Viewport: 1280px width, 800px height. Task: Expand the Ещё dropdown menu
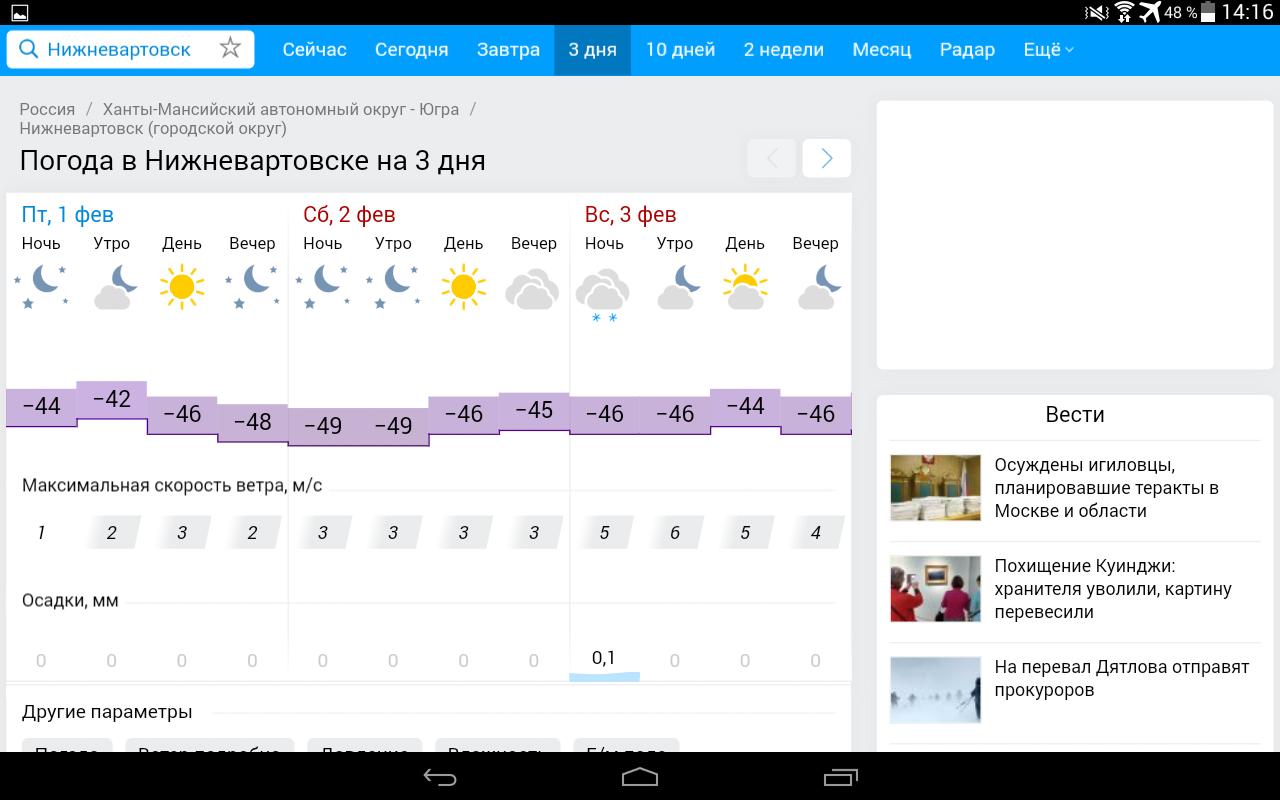click(x=1048, y=50)
